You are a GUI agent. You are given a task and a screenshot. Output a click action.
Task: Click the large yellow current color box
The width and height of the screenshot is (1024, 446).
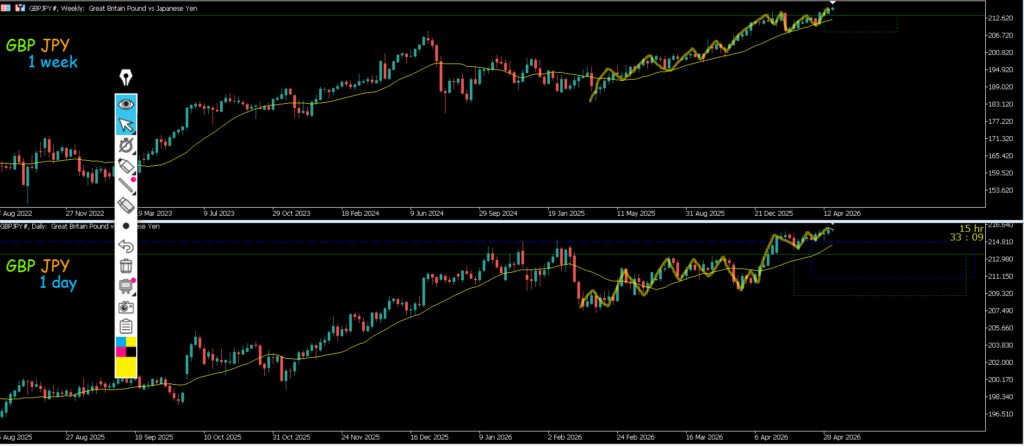[x=126, y=368]
